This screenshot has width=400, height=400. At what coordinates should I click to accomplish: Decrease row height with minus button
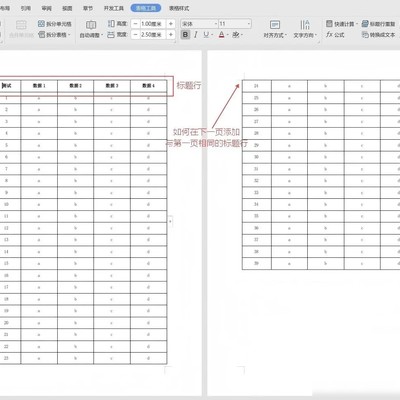[135, 24]
